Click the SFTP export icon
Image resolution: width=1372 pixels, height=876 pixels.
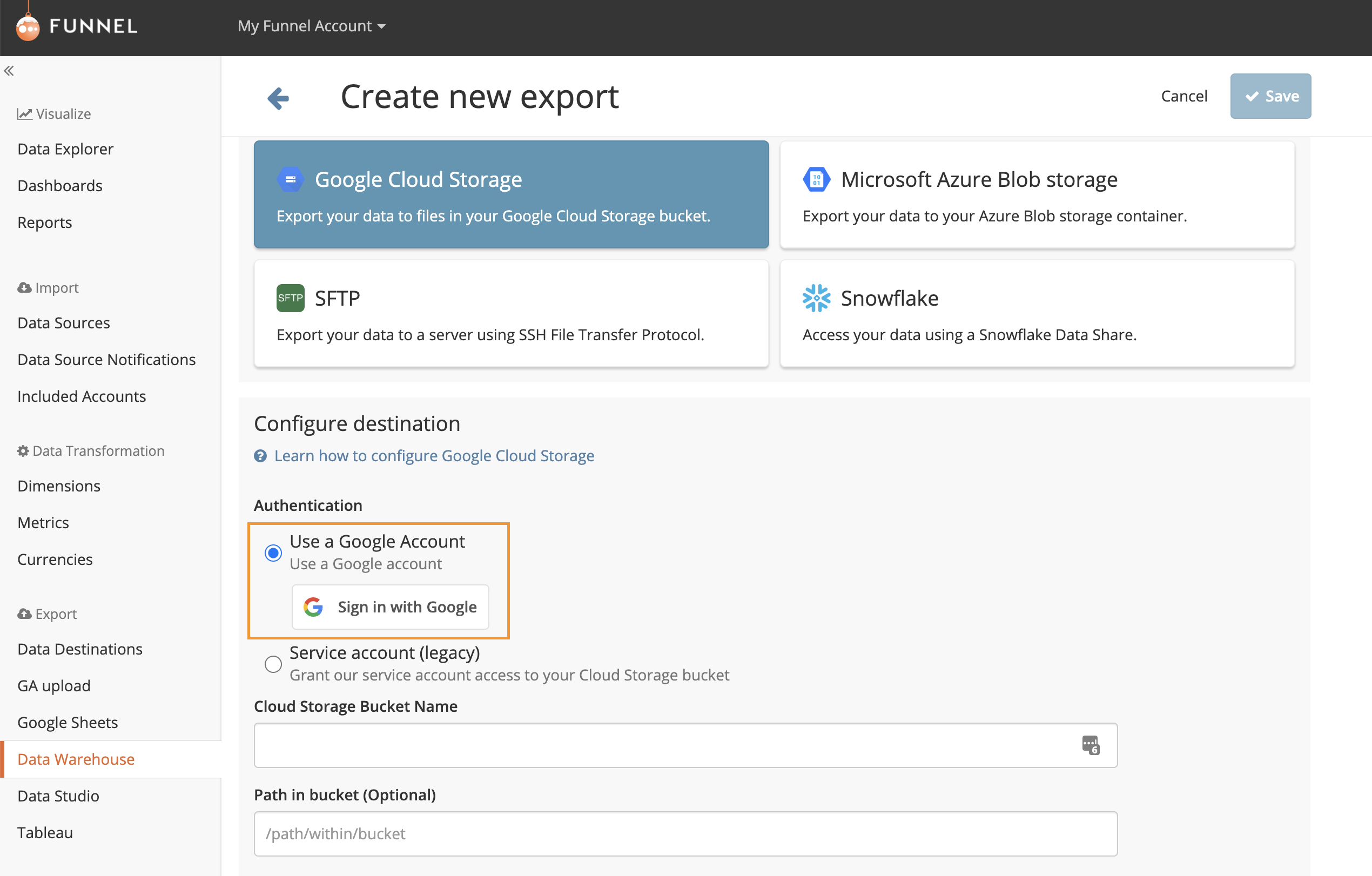[290, 298]
